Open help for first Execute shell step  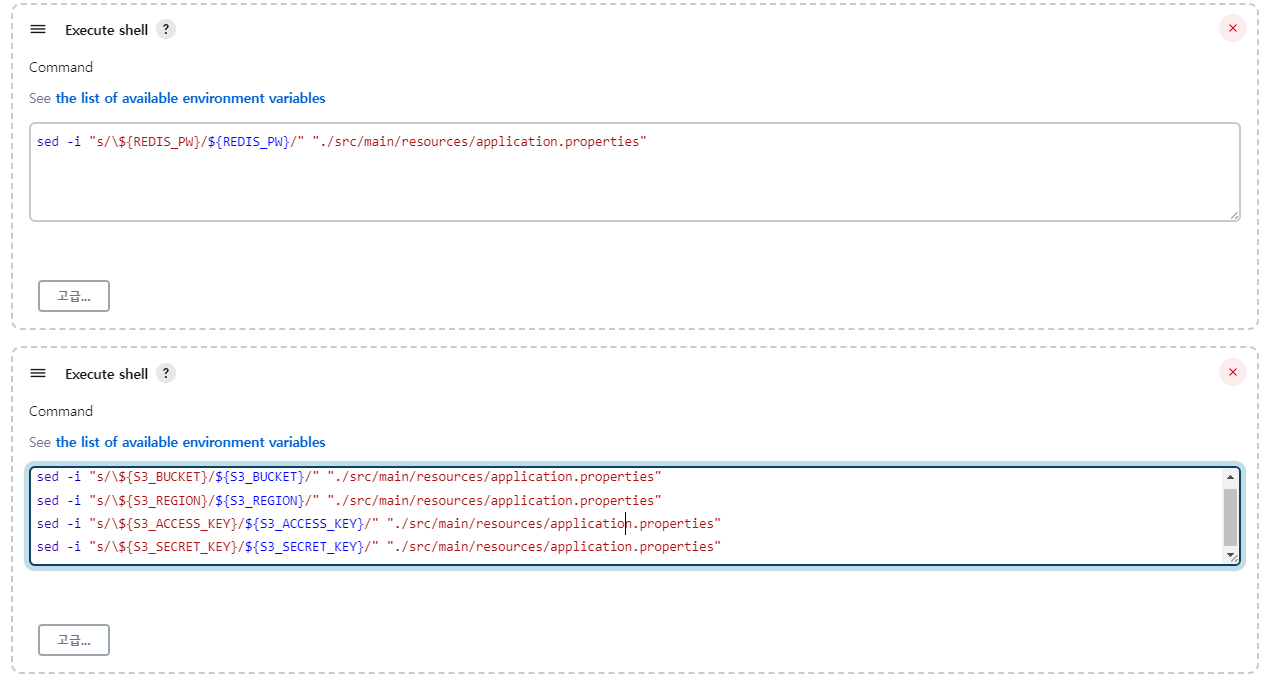point(166,29)
